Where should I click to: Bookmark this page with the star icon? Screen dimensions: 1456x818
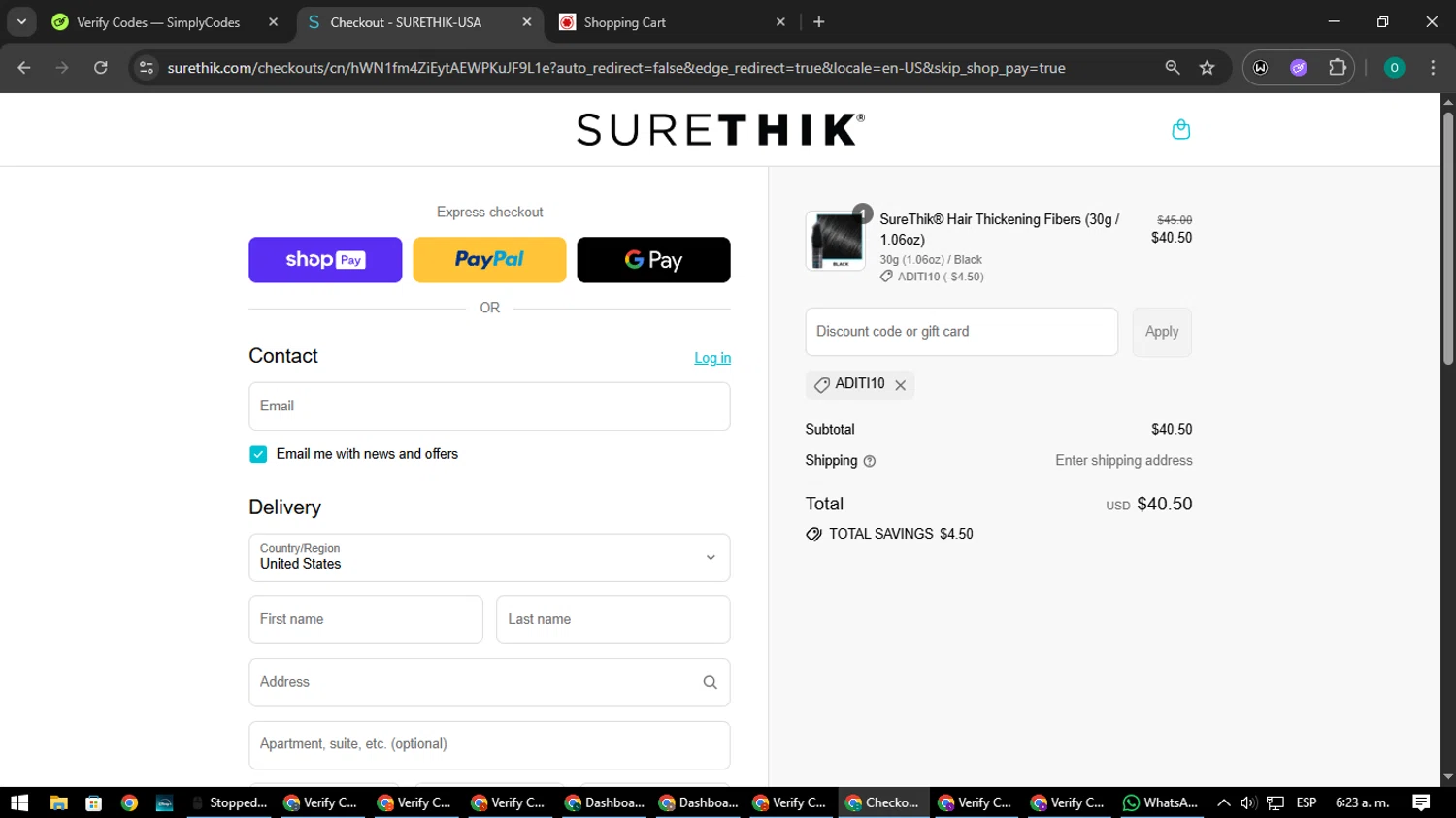1207,68
